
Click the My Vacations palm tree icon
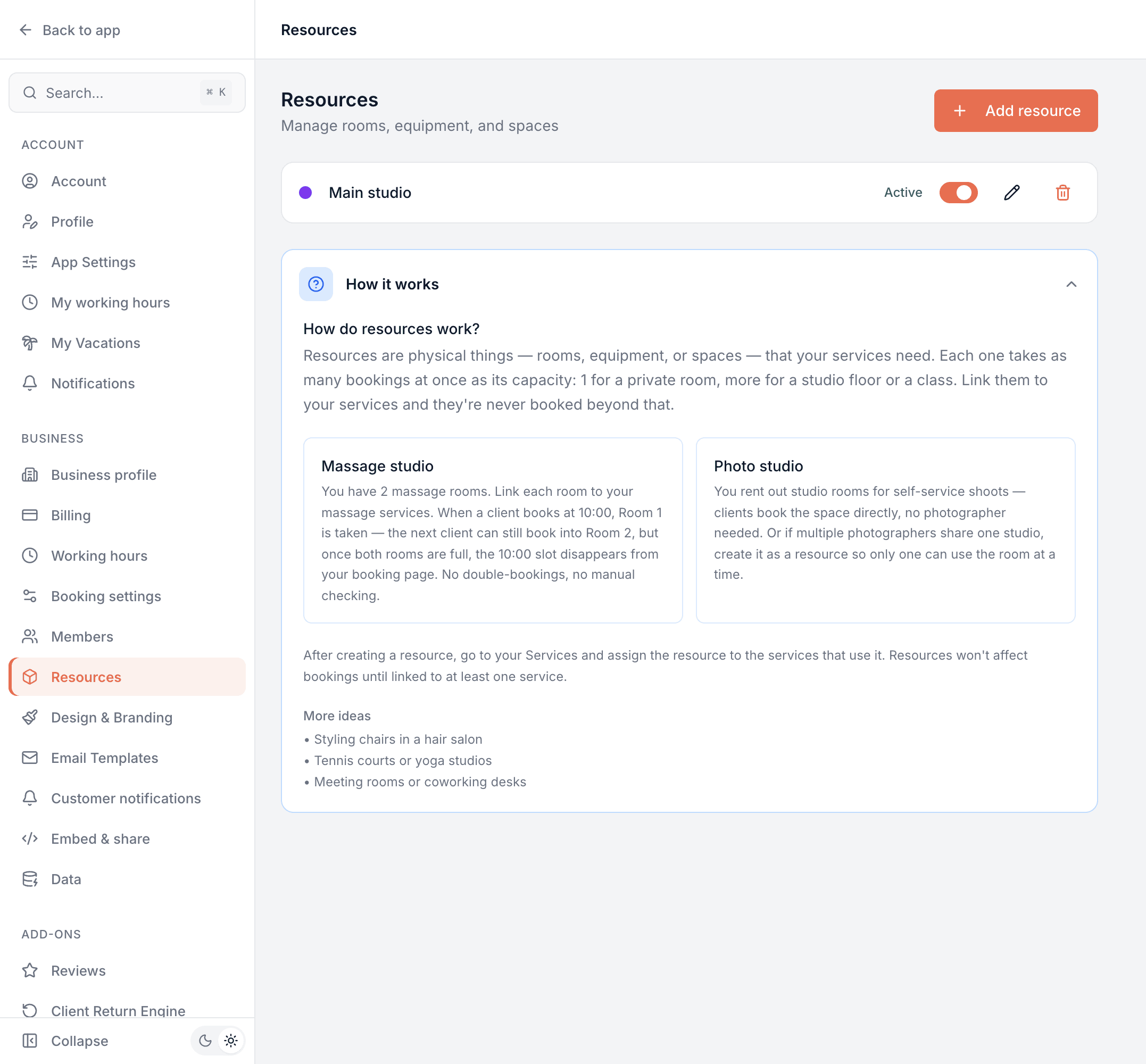[x=30, y=343]
